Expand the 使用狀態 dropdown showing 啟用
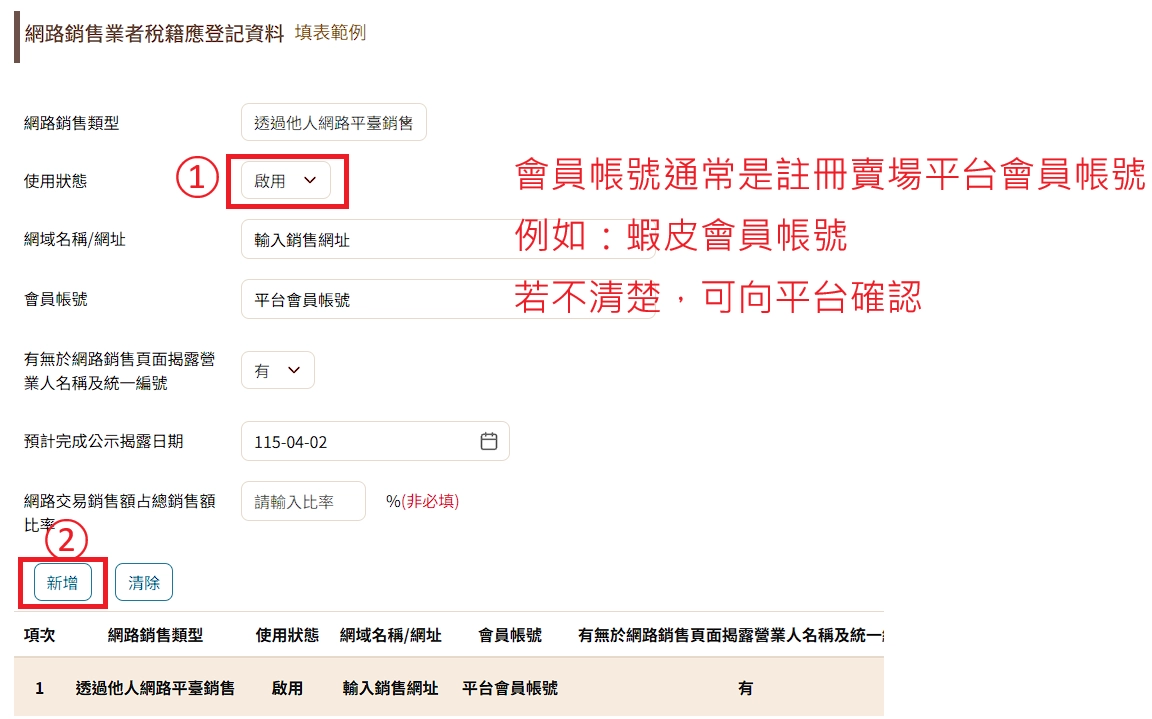1152x719 pixels. 286,180
